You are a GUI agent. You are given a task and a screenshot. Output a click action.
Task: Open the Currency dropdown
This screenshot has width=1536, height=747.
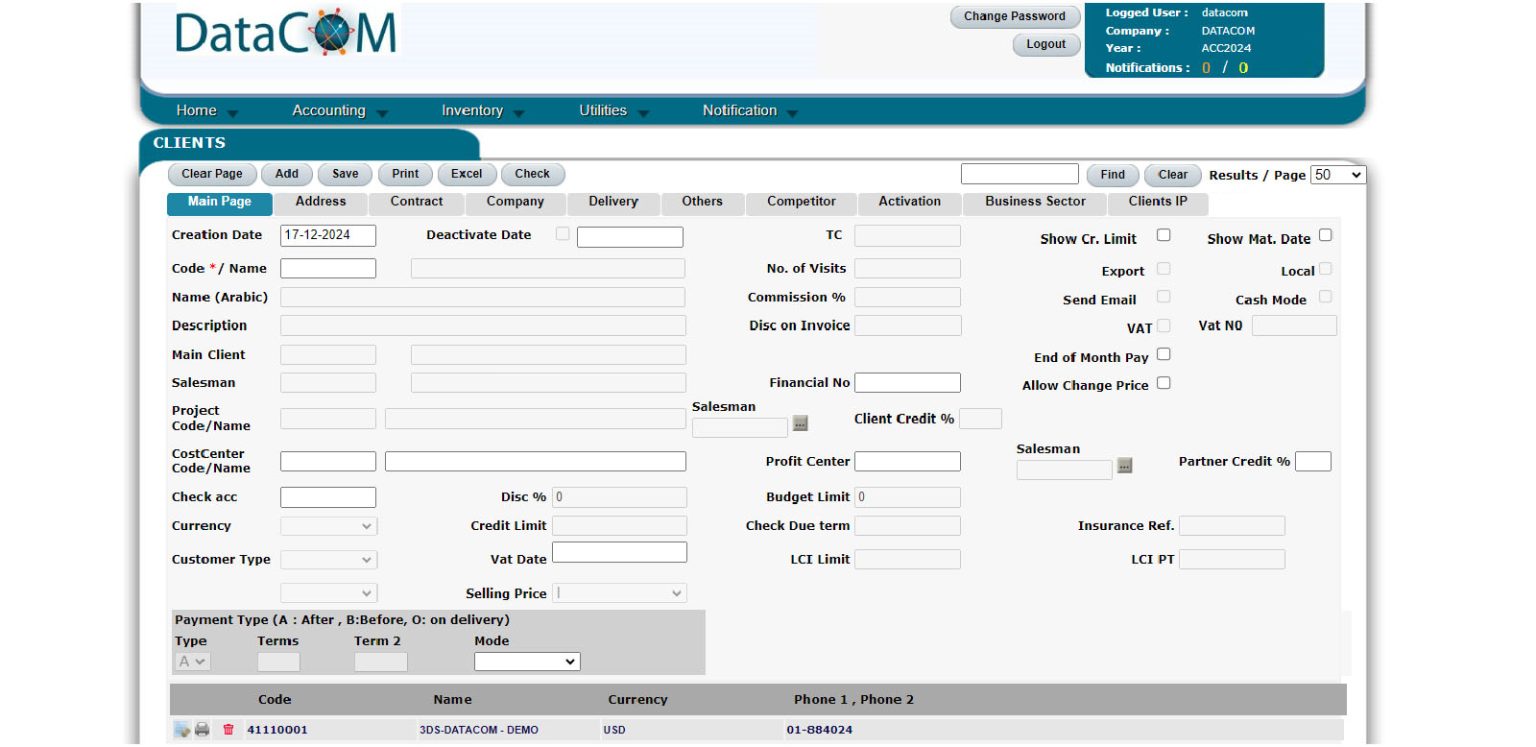(x=328, y=525)
